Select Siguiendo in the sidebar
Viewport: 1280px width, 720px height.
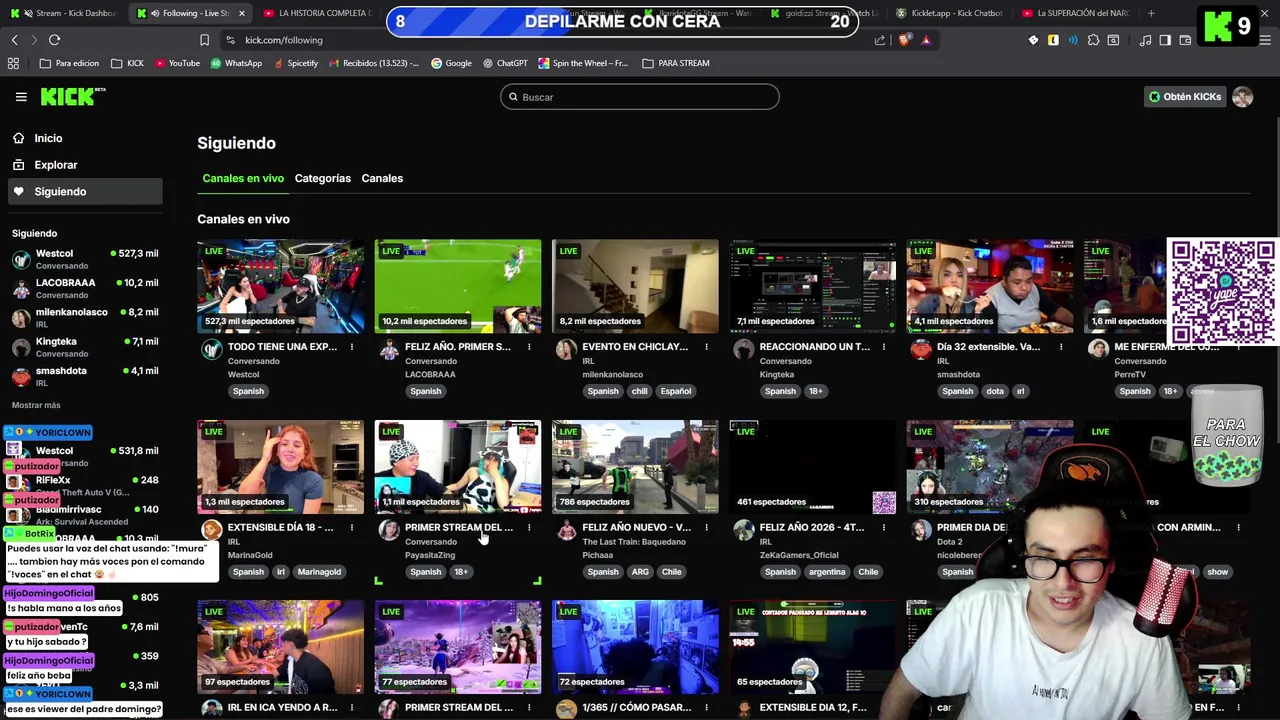[x=85, y=191]
